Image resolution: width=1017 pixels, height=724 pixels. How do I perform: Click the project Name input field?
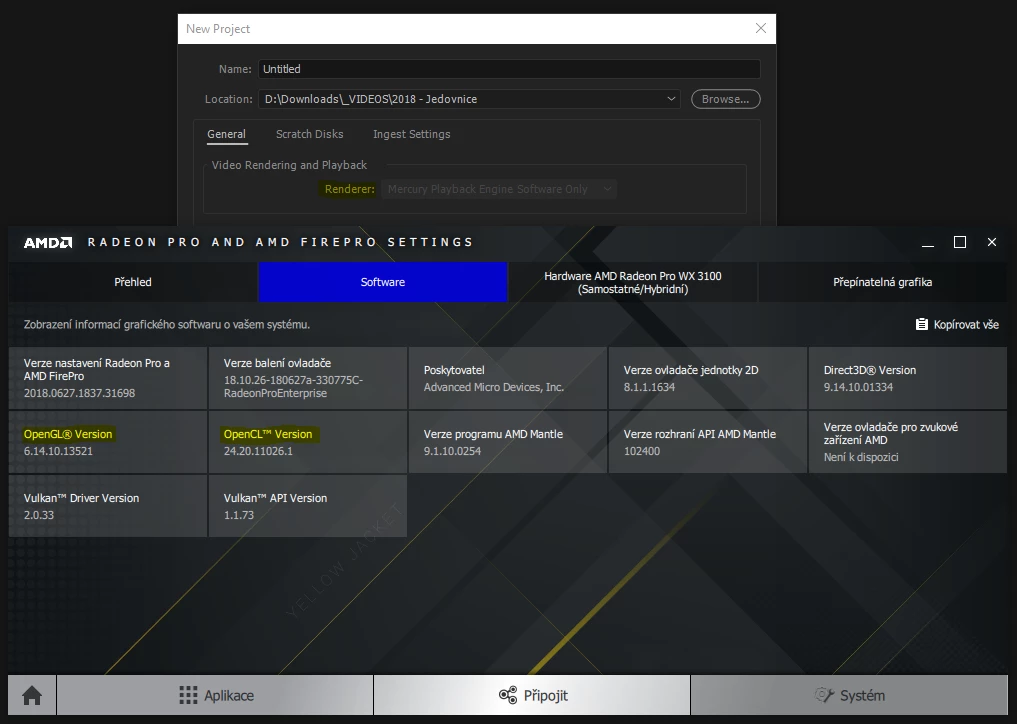pyautogui.click(x=509, y=69)
